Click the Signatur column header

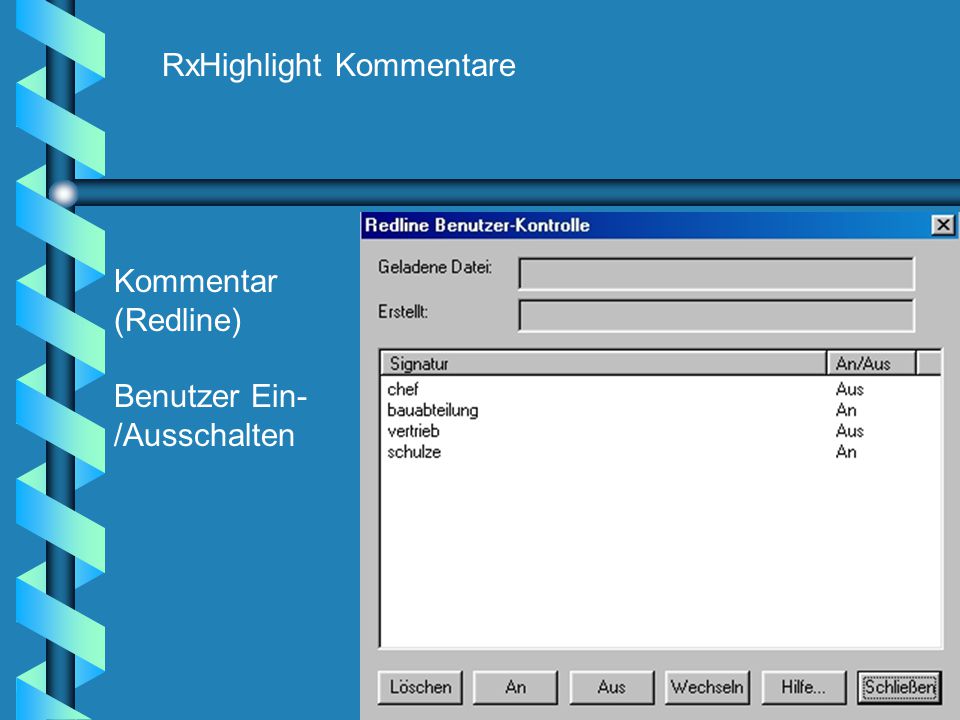(x=604, y=363)
